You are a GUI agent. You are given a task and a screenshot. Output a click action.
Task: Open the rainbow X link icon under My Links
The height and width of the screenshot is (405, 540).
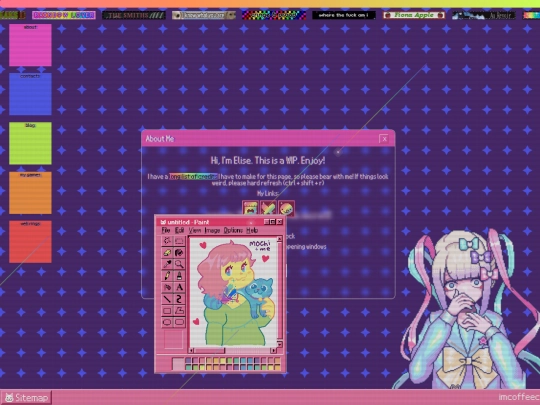click(x=268, y=208)
